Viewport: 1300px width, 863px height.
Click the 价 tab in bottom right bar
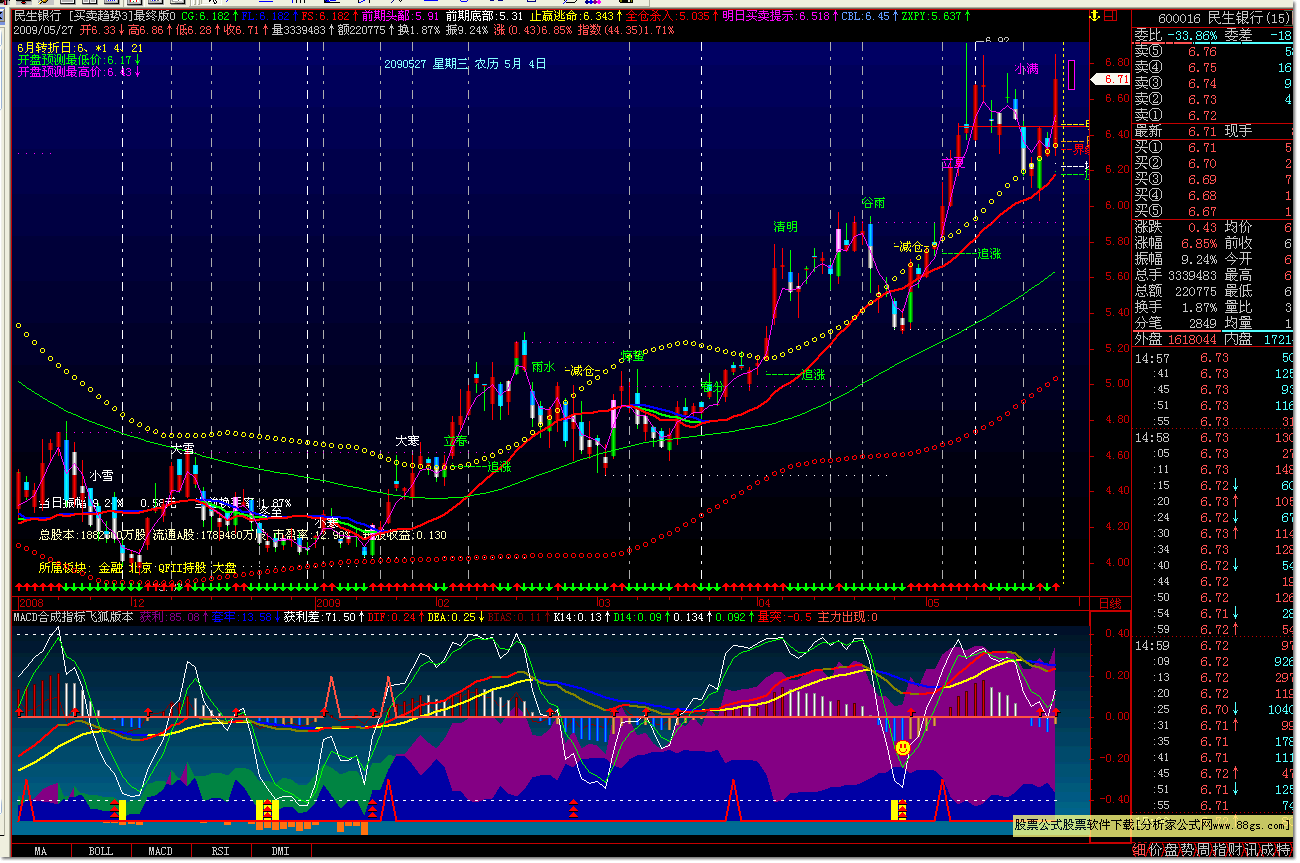point(1157,851)
